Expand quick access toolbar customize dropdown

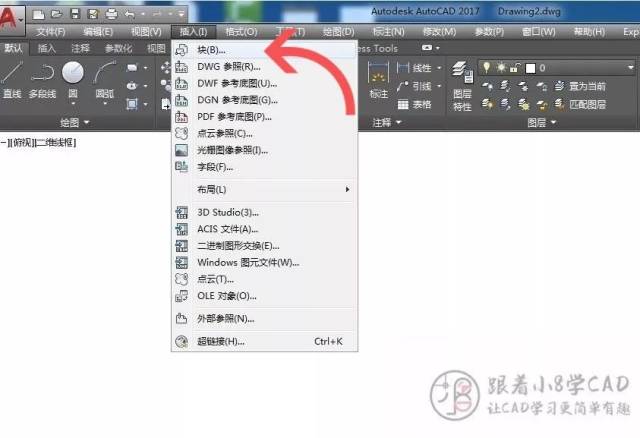[x=181, y=15]
